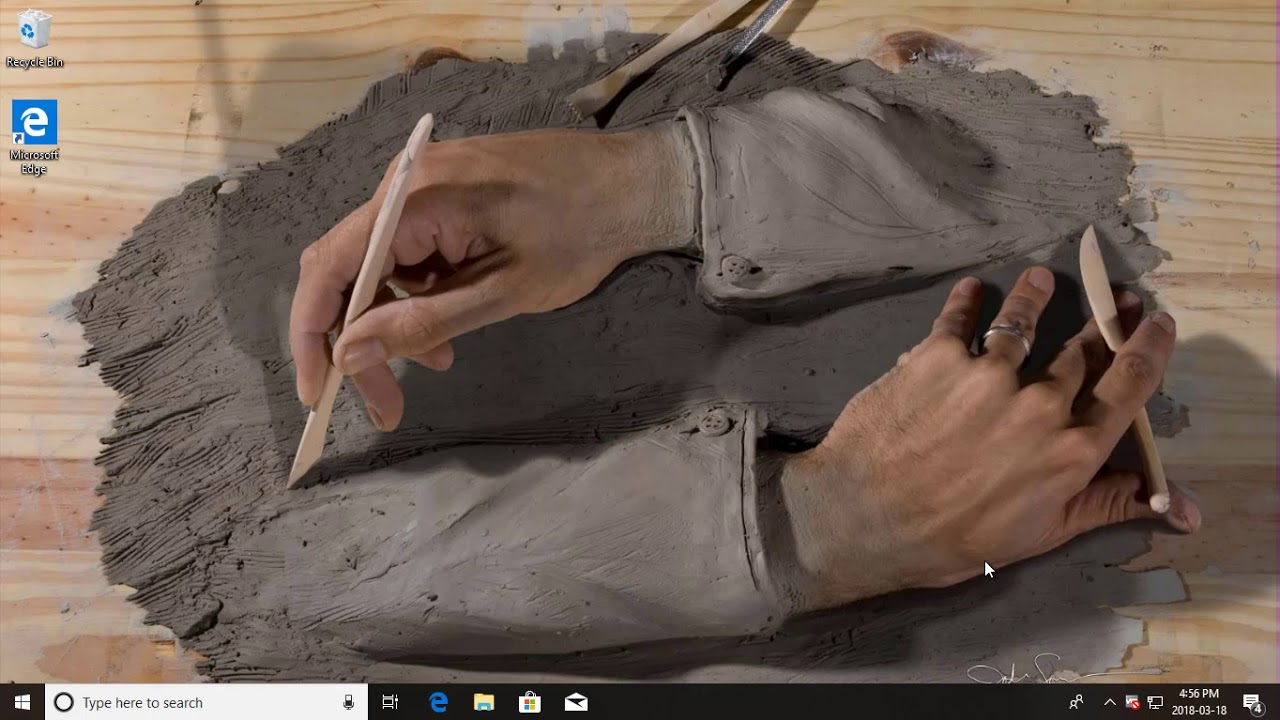
Task: Open the clock and calendar flyout
Action: [x=1198, y=702]
